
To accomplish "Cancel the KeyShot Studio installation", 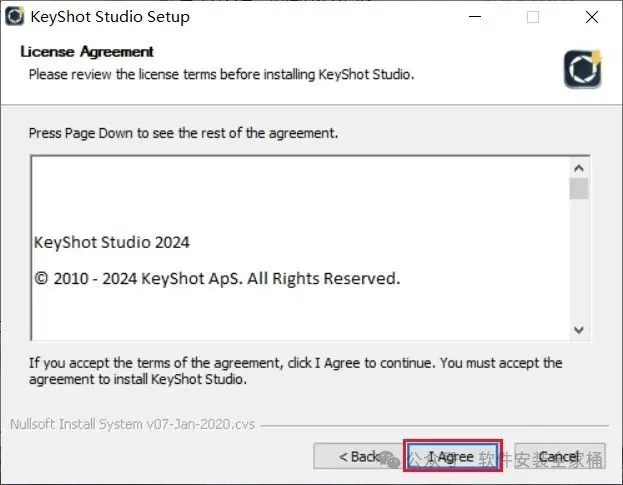I will point(558,457).
